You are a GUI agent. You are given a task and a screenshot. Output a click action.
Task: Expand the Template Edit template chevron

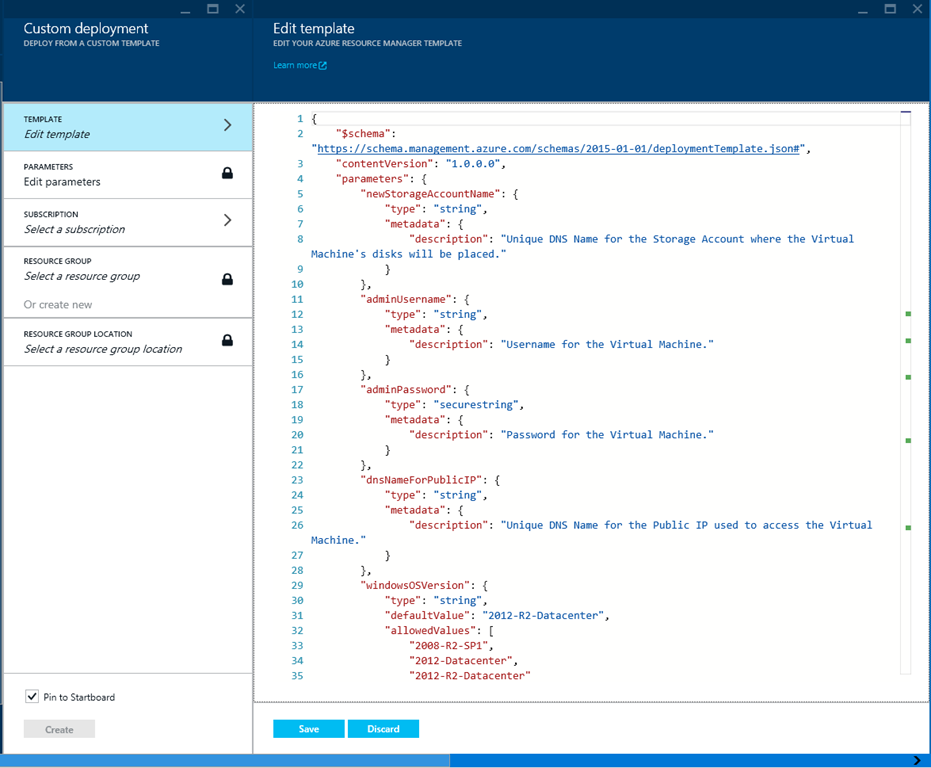(227, 126)
